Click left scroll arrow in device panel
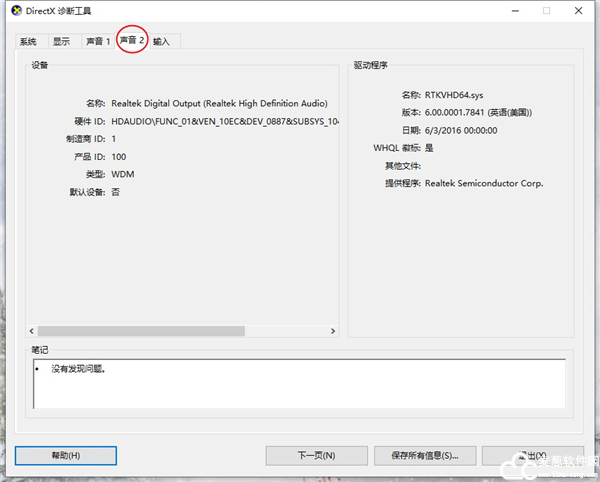The height and width of the screenshot is (482, 600). (x=32, y=331)
